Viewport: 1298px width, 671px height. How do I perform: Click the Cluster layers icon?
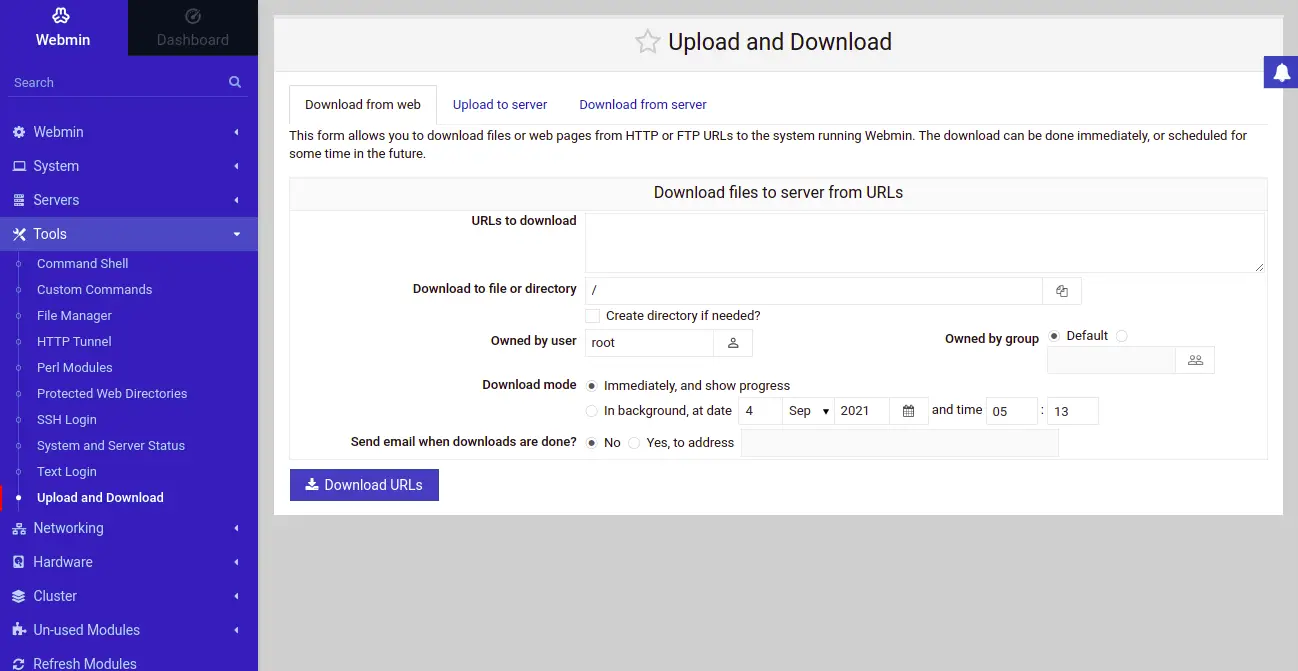pyautogui.click(x=18, y=596)
